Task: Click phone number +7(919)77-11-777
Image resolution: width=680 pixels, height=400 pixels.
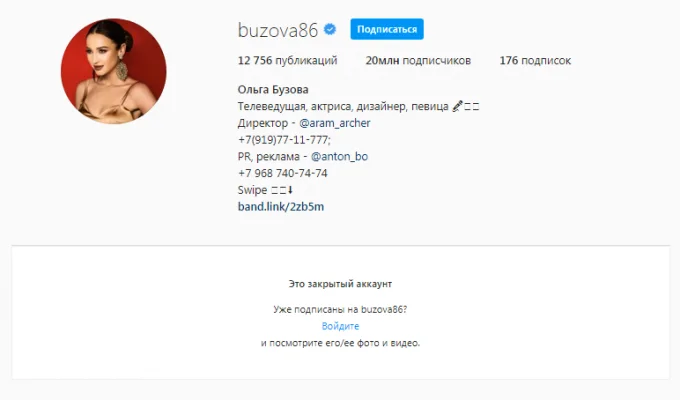Action: (x=284, y=140)
